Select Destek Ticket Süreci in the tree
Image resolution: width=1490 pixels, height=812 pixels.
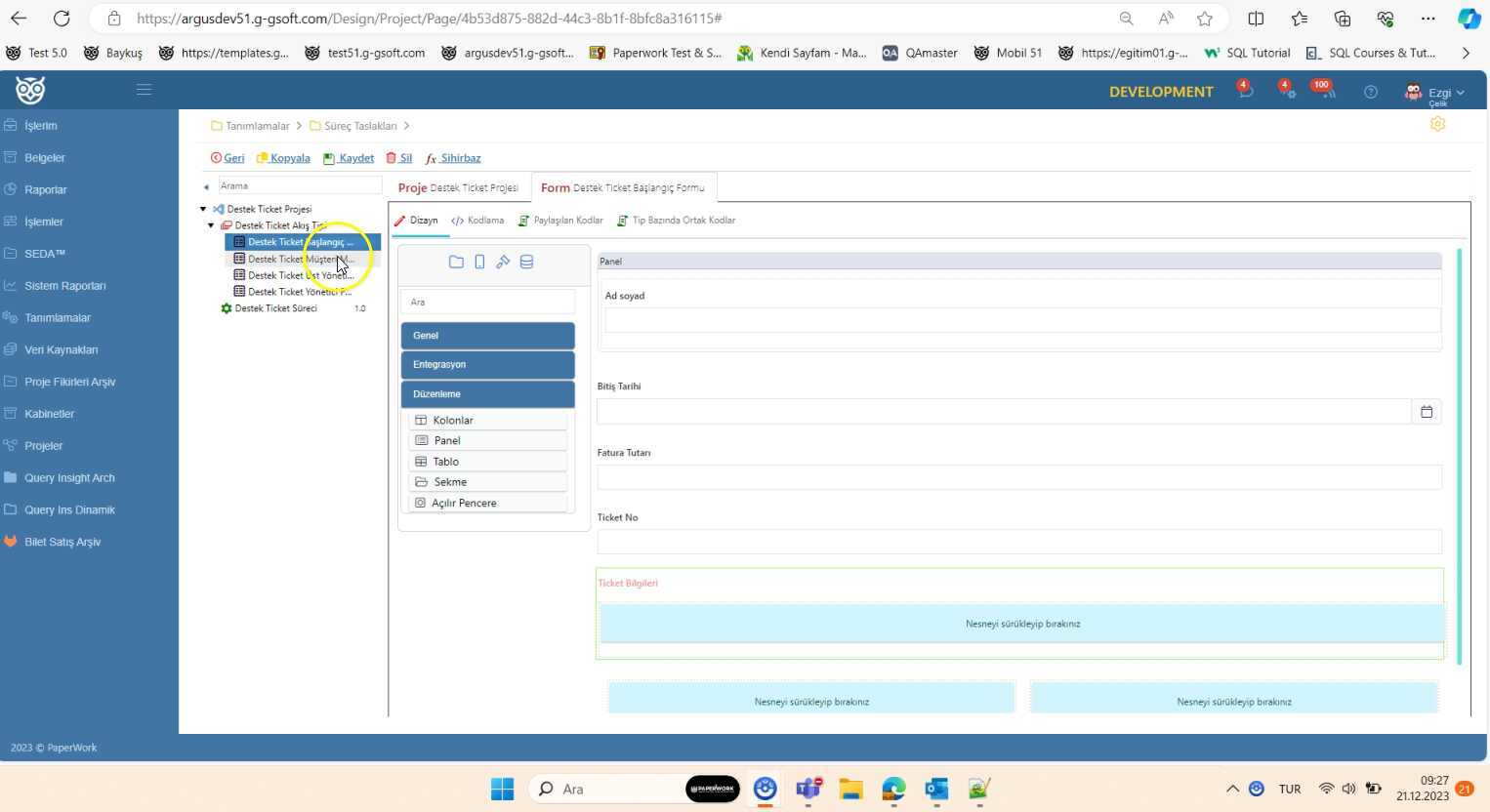pyautogui.click(x=275, y=308)
